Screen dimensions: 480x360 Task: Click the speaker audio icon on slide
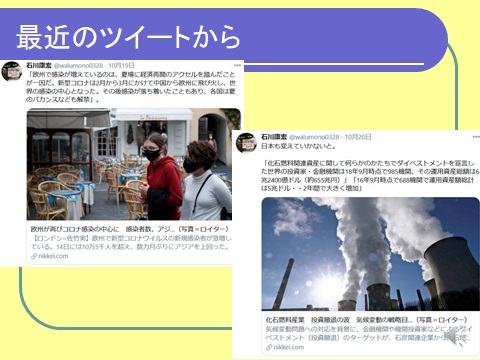tap(458, 335)
